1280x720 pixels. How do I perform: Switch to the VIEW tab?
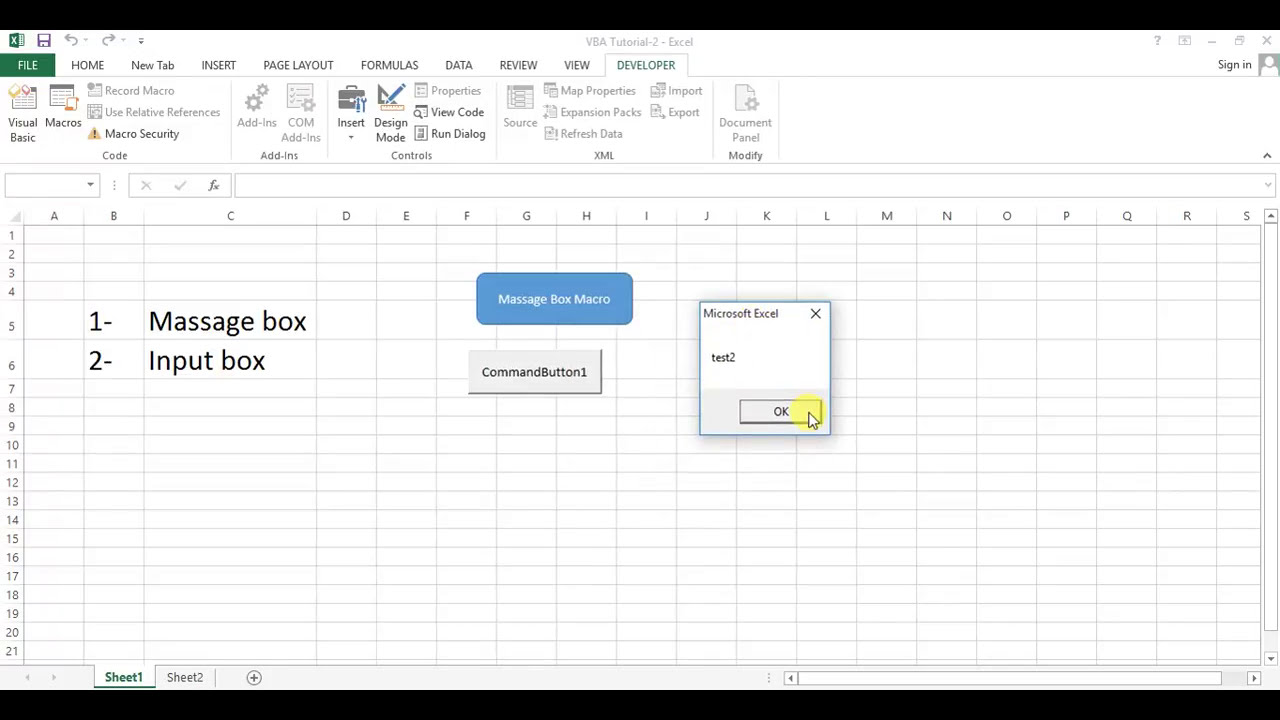click(577, 65)
